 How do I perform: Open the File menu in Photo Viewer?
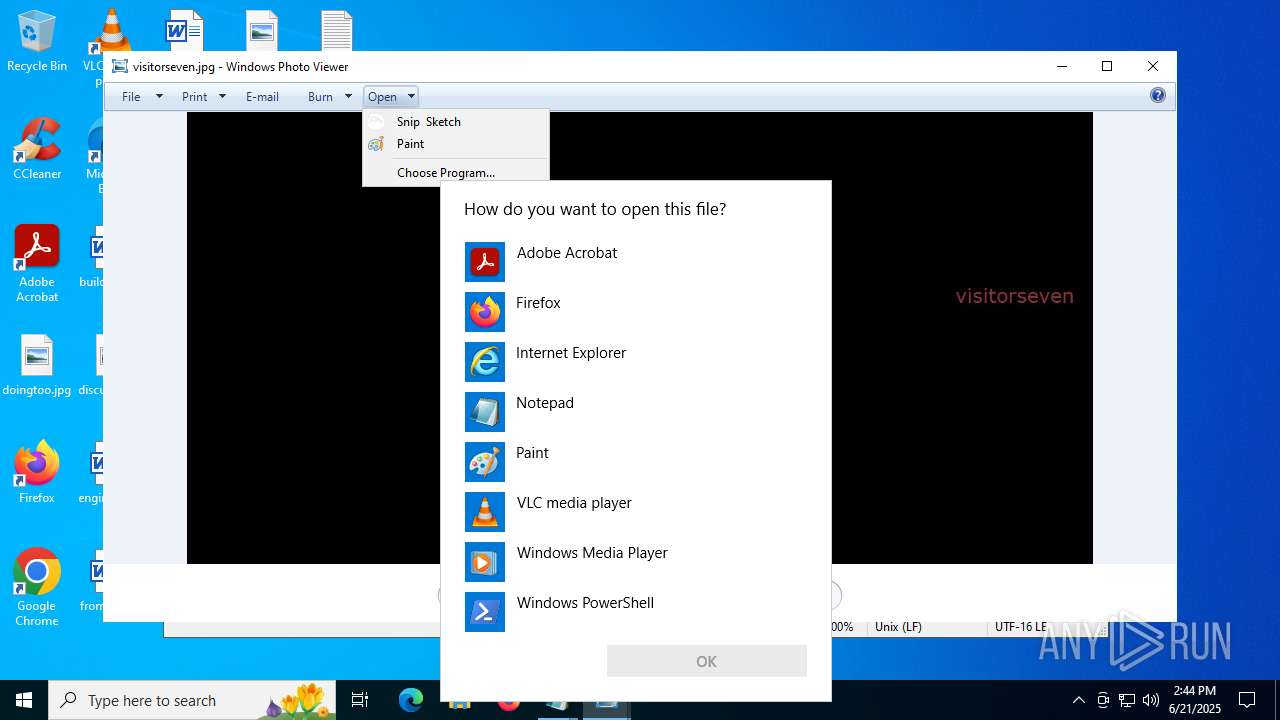click(x=131, y=96)
